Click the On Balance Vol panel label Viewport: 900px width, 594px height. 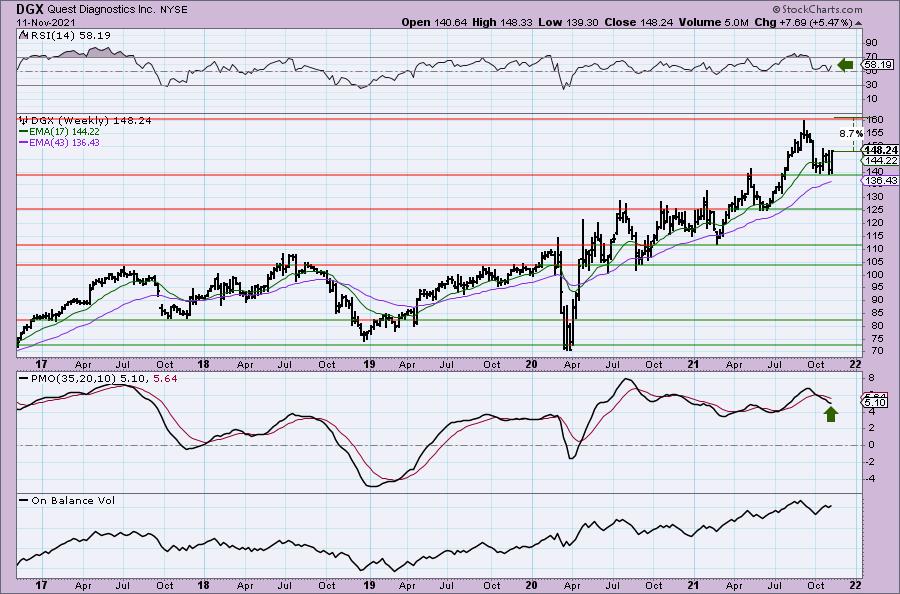click(x=73, y=500)
